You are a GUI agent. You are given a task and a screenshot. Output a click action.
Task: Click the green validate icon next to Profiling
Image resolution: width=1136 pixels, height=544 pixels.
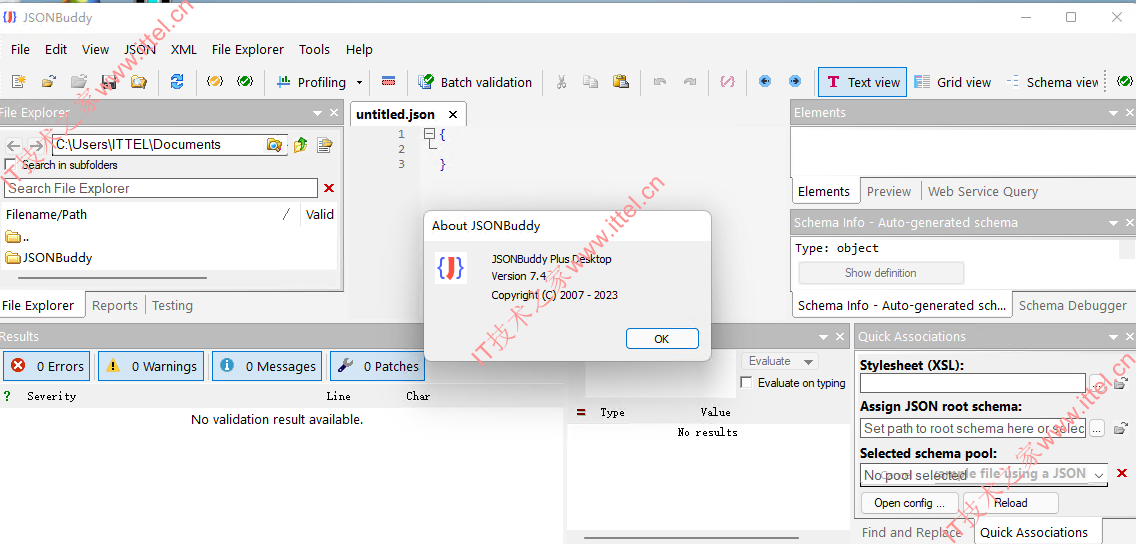[245, 82]
